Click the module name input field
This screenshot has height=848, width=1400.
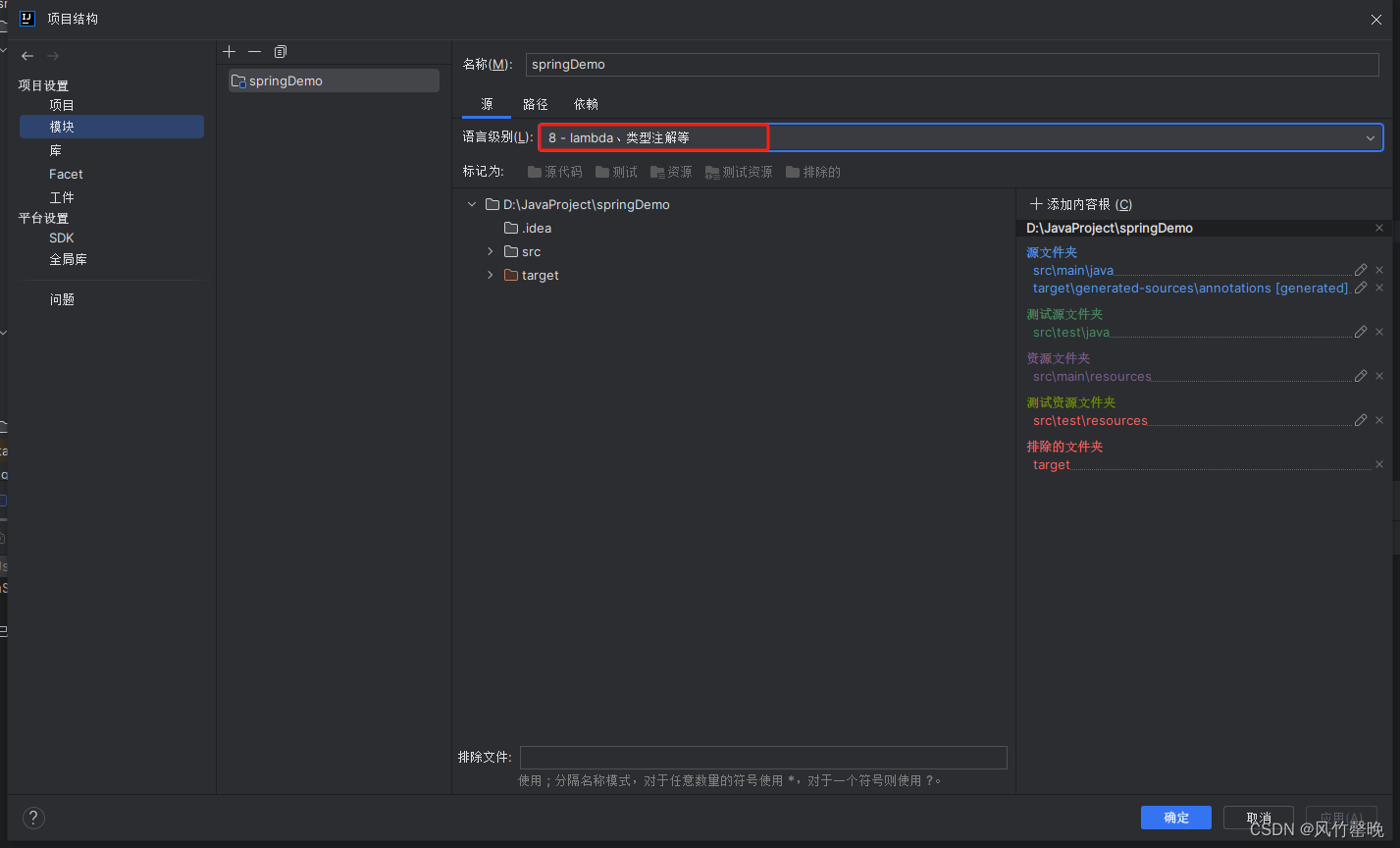[x=953, y=64]
